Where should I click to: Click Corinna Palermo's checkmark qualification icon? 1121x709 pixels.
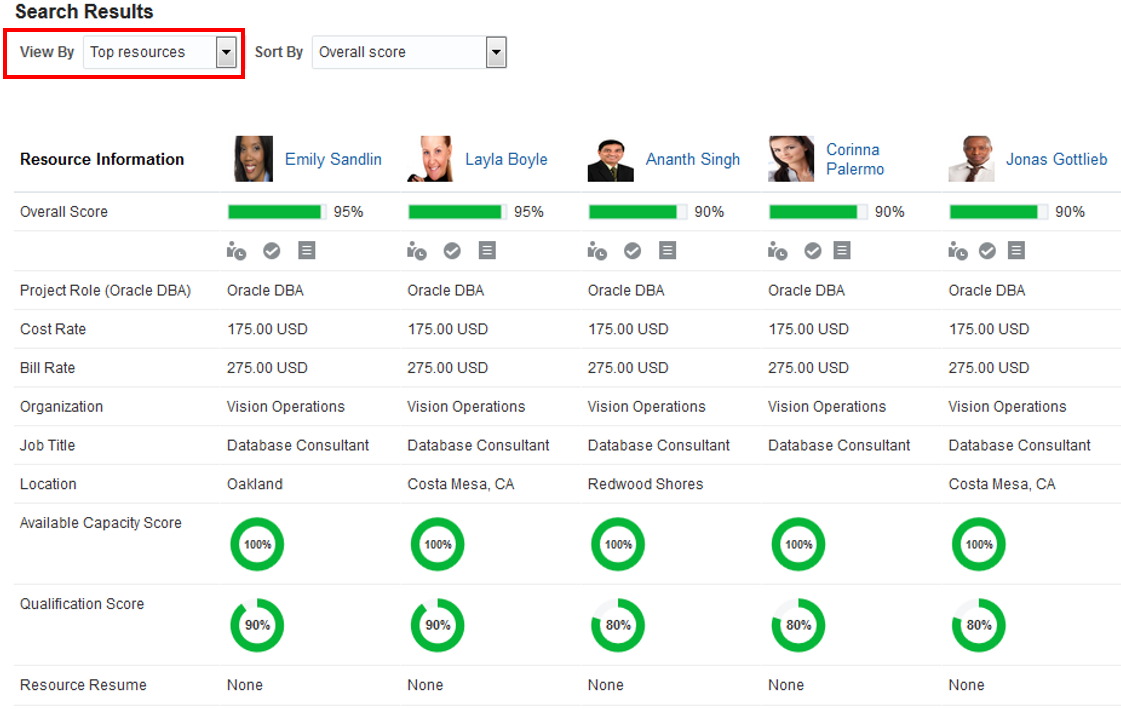(813, 251)
